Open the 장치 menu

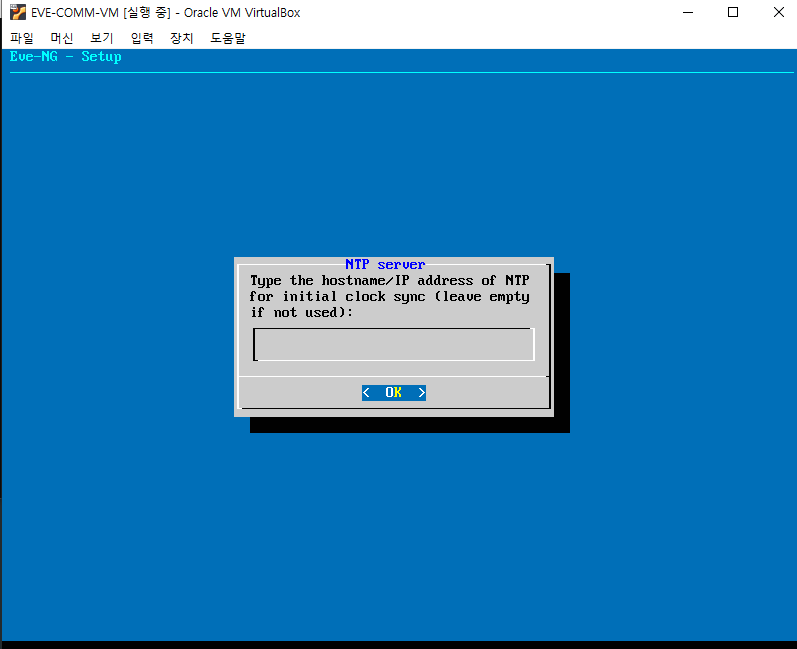click(x=181, y=38)
